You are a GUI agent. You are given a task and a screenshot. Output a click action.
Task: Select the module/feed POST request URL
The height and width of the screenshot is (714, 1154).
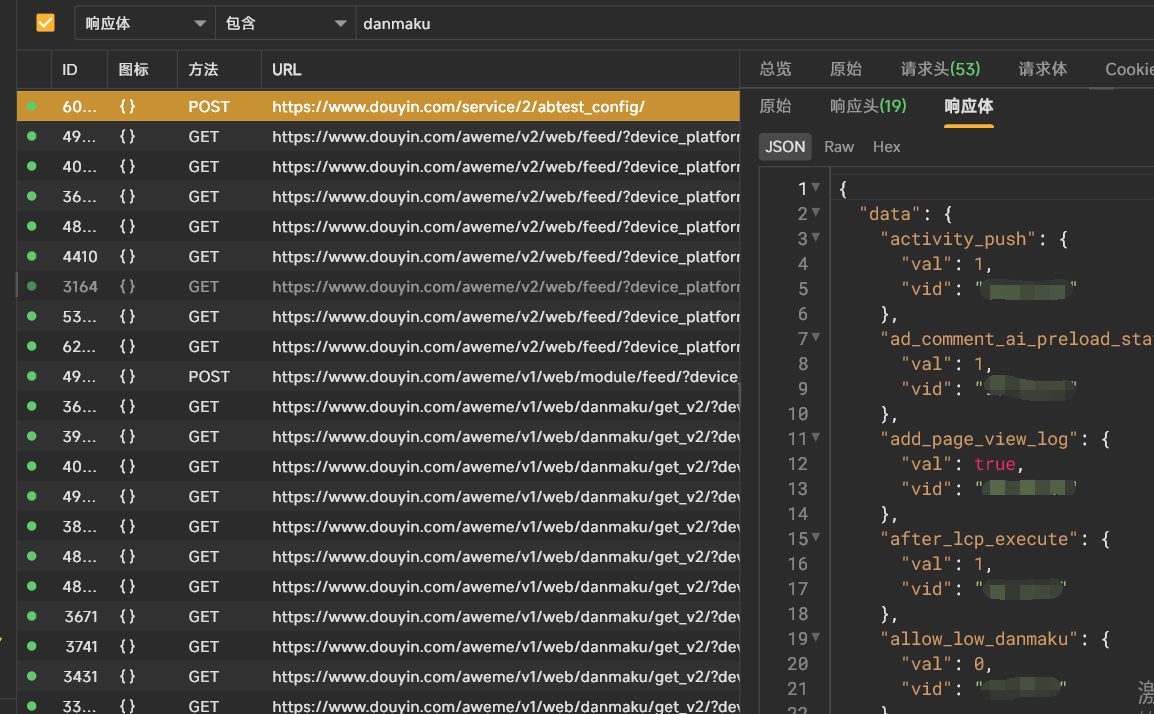pos(505,376)
